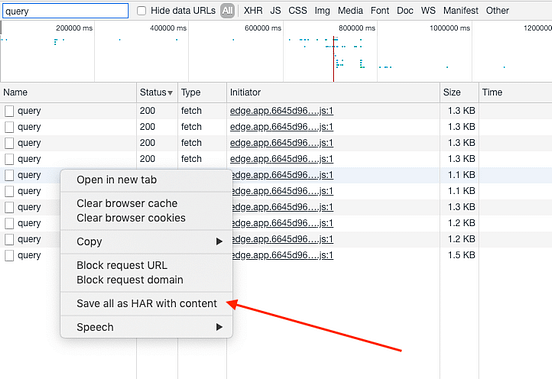Click the fetch type in second row
This screenshot has height=379, width=552.
coord(192,127)
